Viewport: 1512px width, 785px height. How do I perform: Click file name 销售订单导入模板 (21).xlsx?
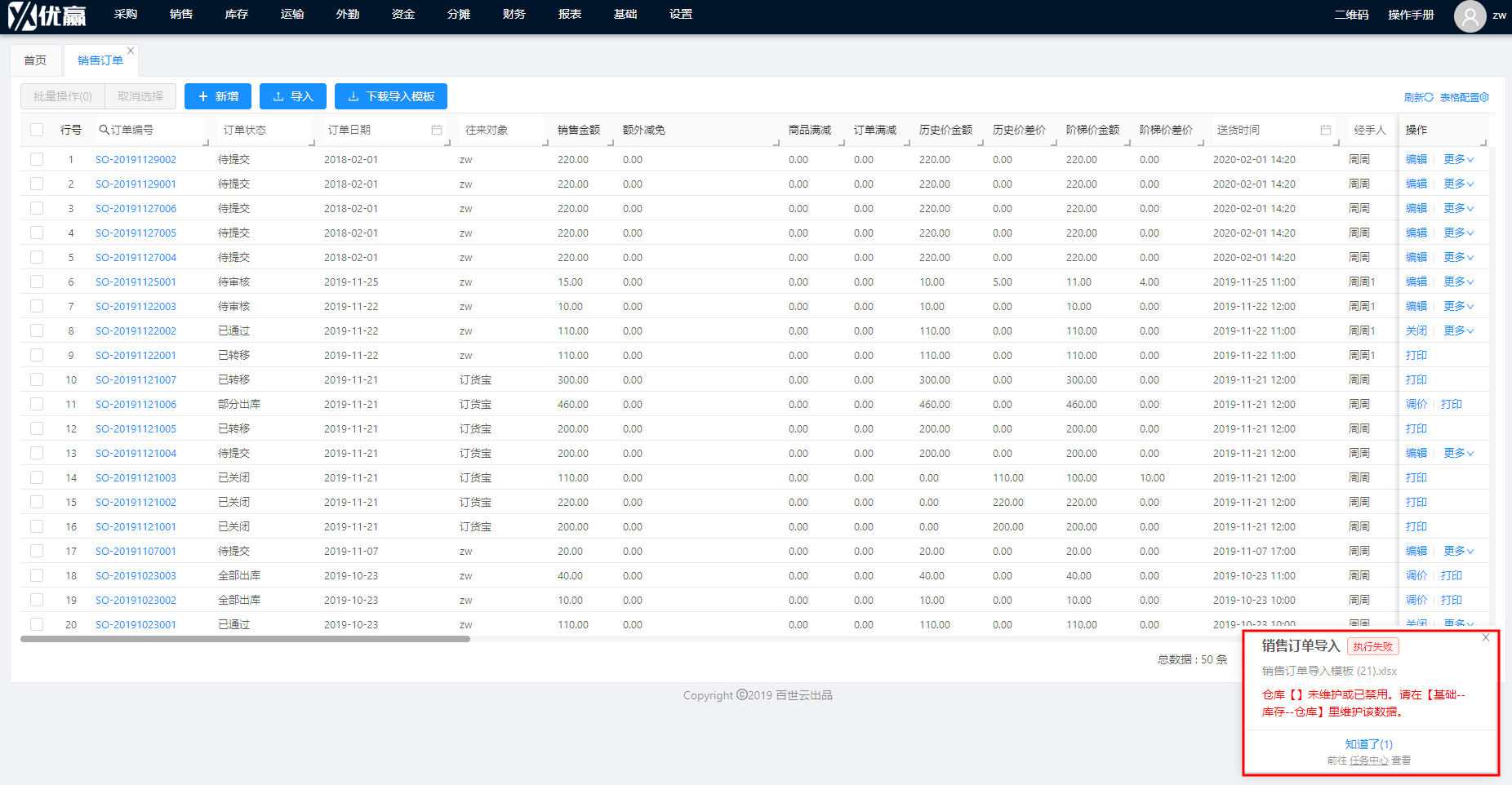1329,671
